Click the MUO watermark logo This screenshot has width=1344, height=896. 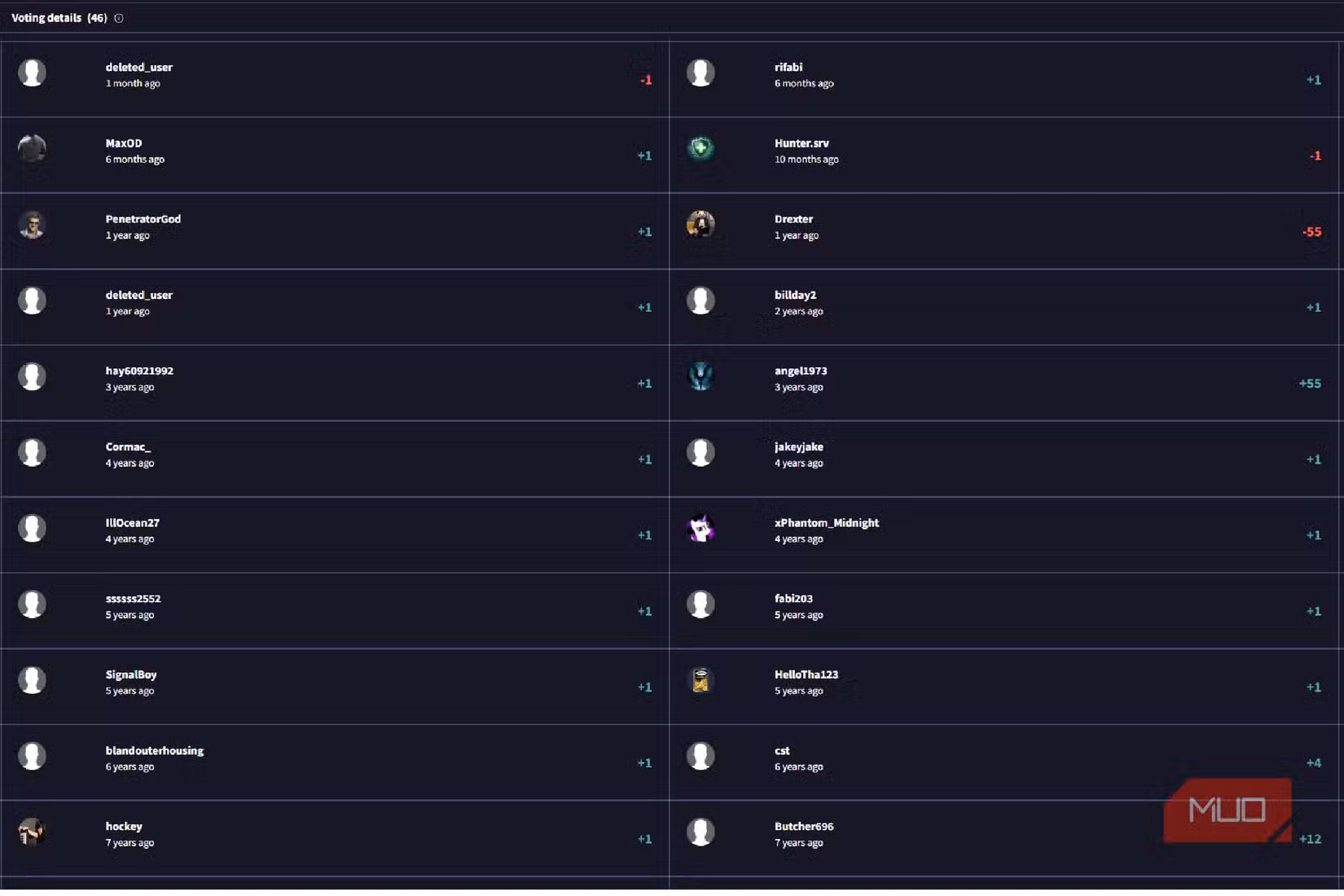1228,810
